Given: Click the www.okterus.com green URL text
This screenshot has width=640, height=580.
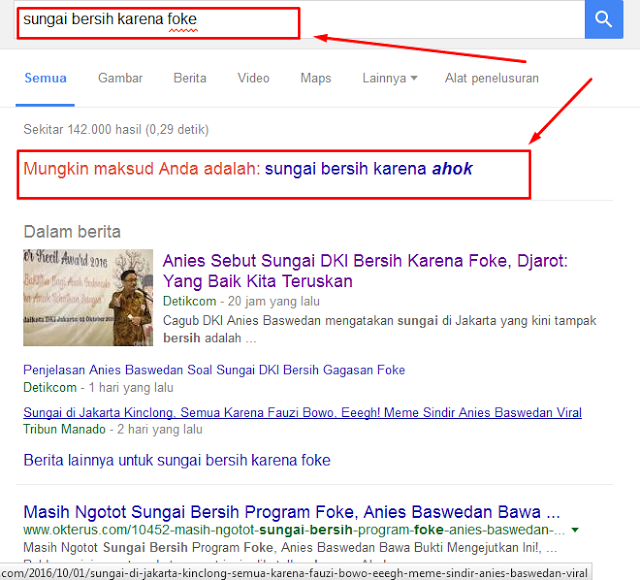Looking at the screenshot, I should tap(294, 530).
